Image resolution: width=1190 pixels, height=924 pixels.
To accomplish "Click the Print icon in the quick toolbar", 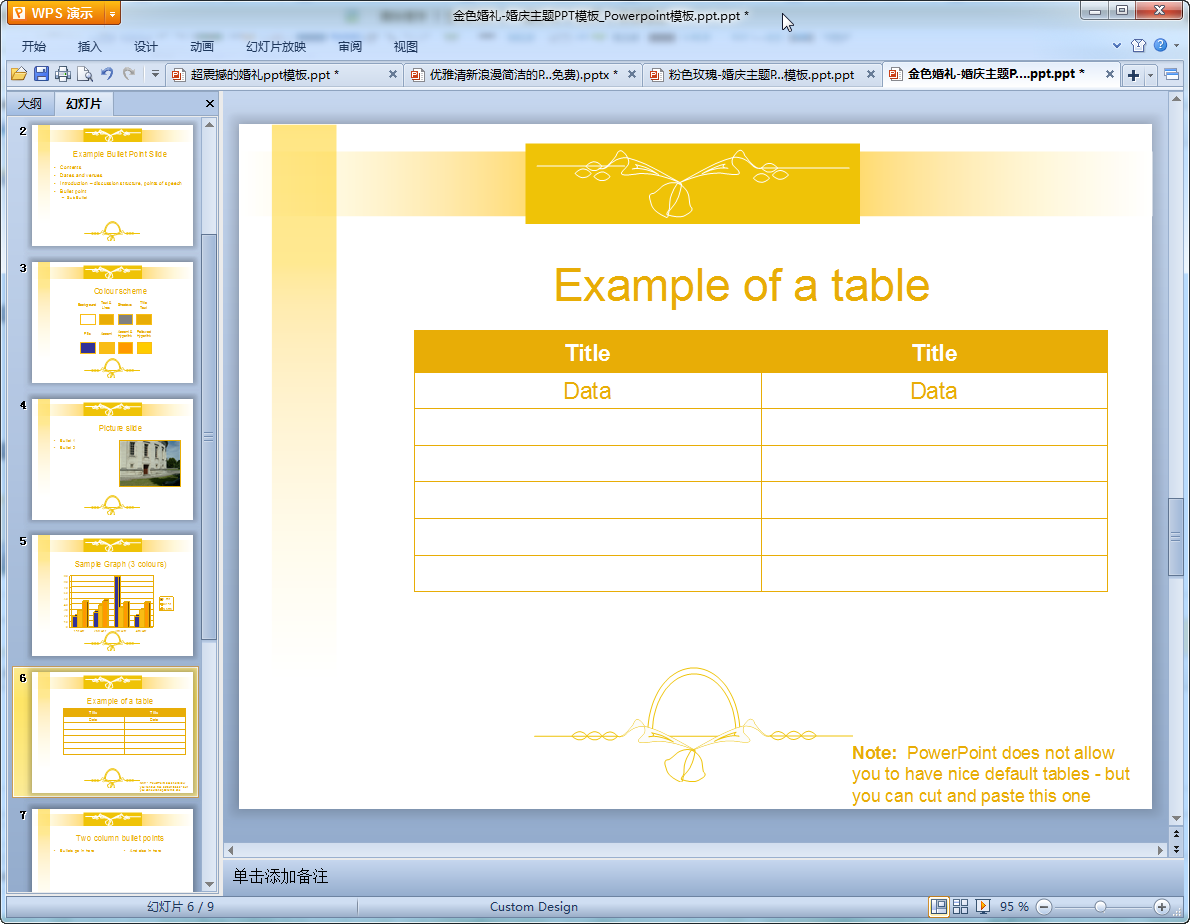I will pos(63,74).
